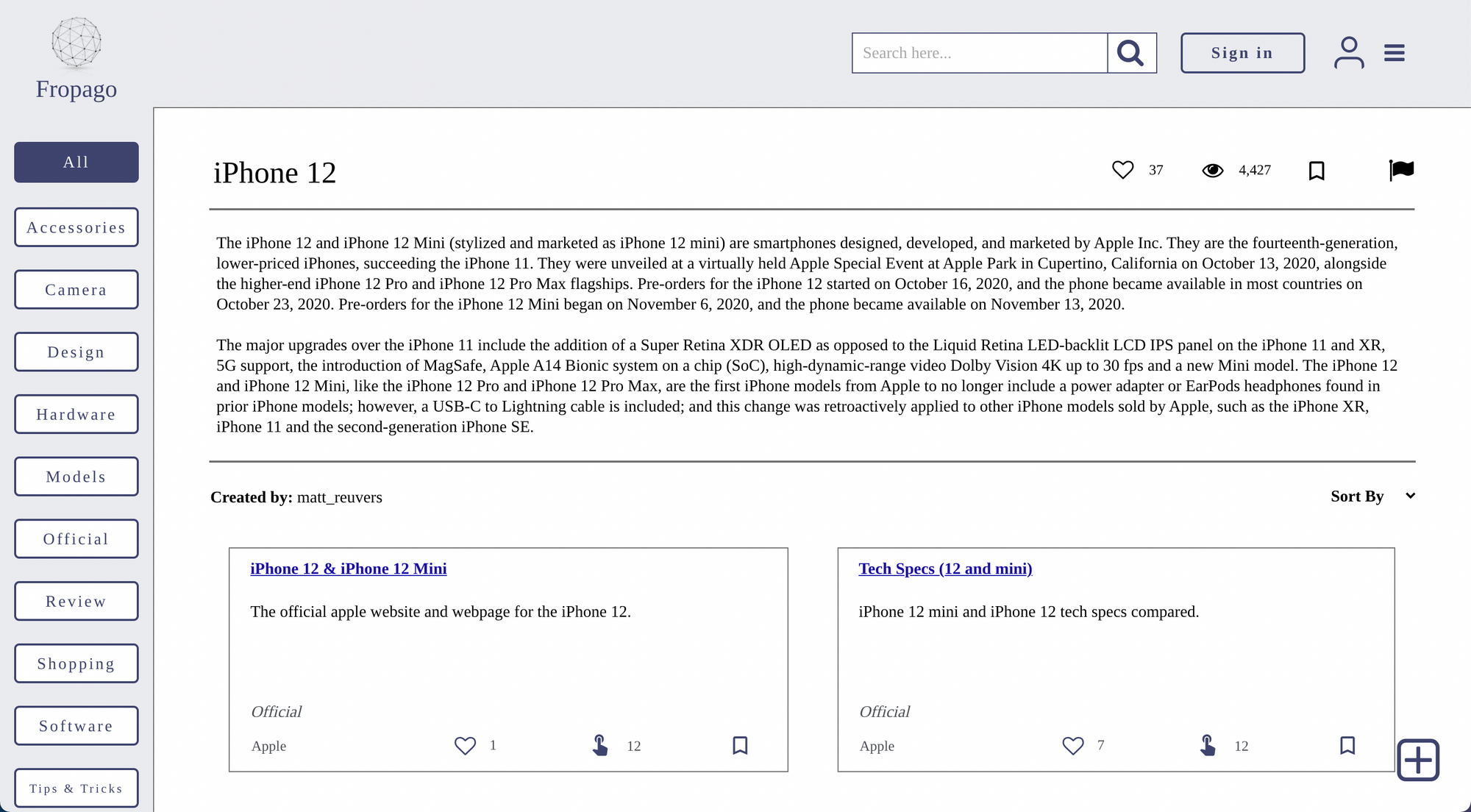Select the All category

tap(76, 162)
